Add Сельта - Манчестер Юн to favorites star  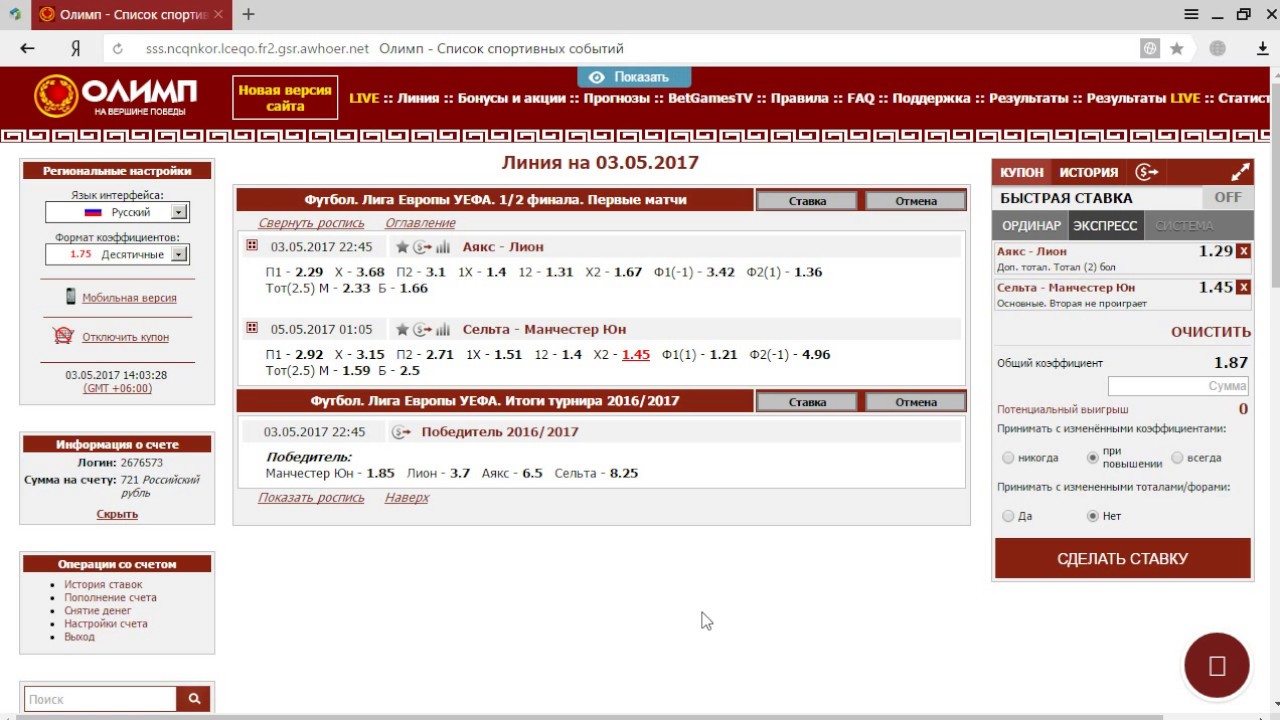point(402,329)
